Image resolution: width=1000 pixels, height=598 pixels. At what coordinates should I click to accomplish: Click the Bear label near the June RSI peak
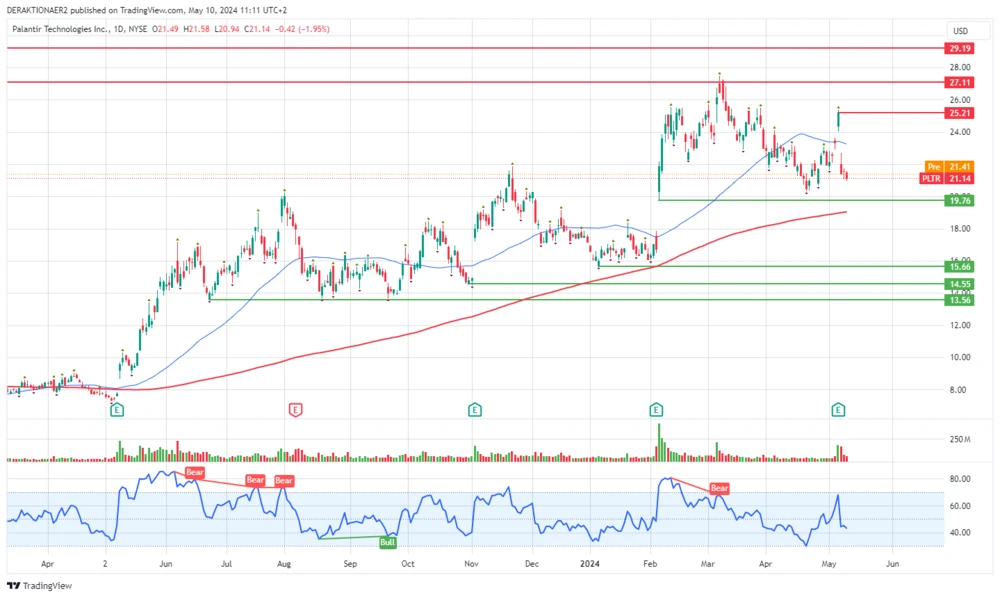tap(193, 473)
